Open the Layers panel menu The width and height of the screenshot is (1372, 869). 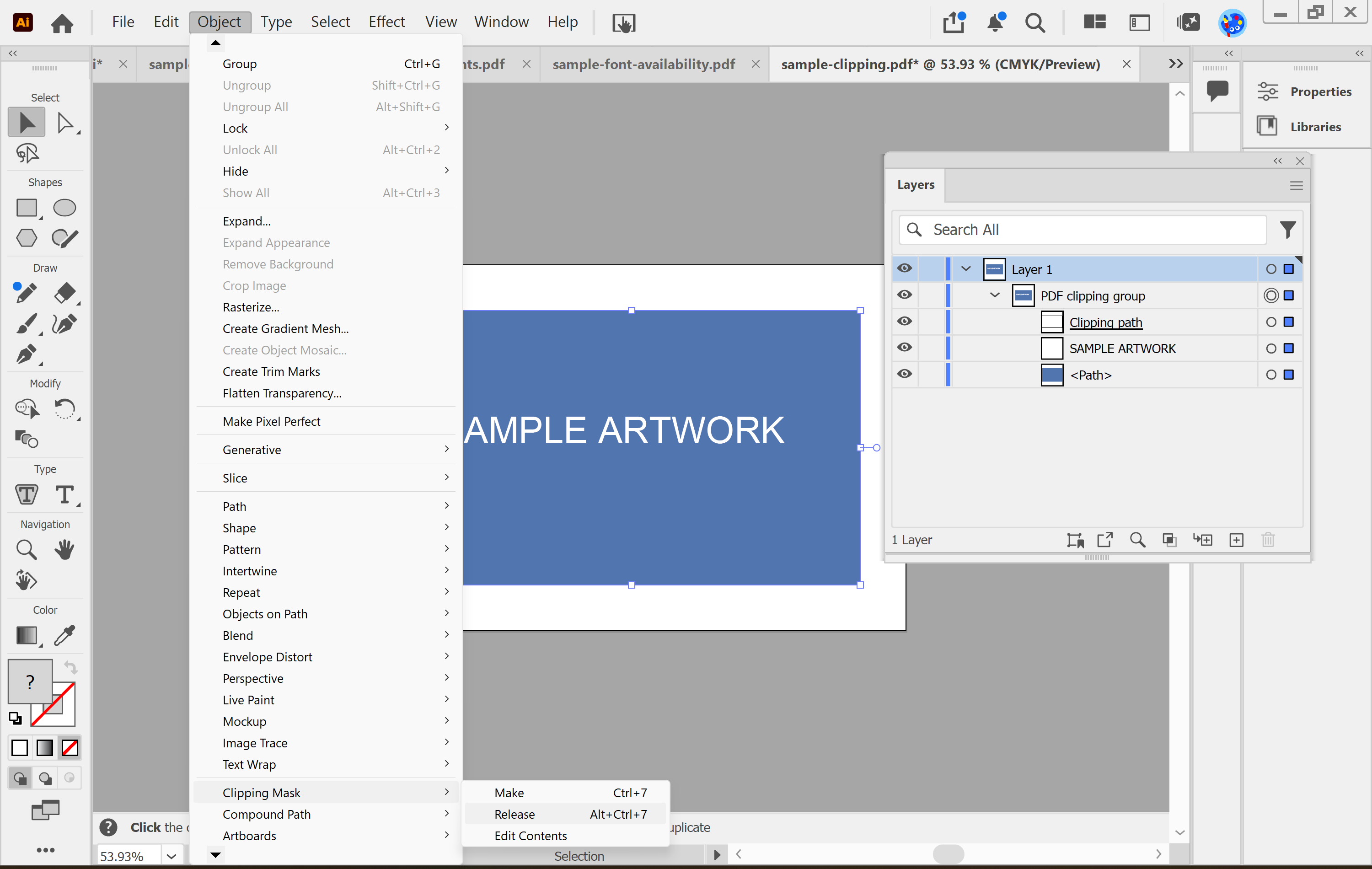(1296, 186)
